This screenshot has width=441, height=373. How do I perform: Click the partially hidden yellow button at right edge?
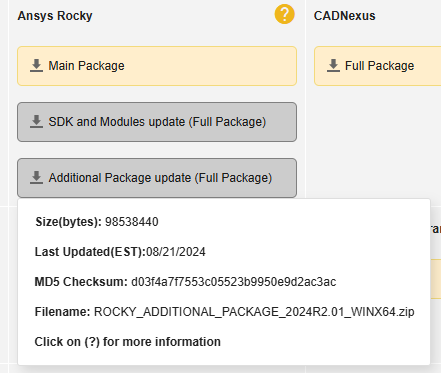pos(436,279)
